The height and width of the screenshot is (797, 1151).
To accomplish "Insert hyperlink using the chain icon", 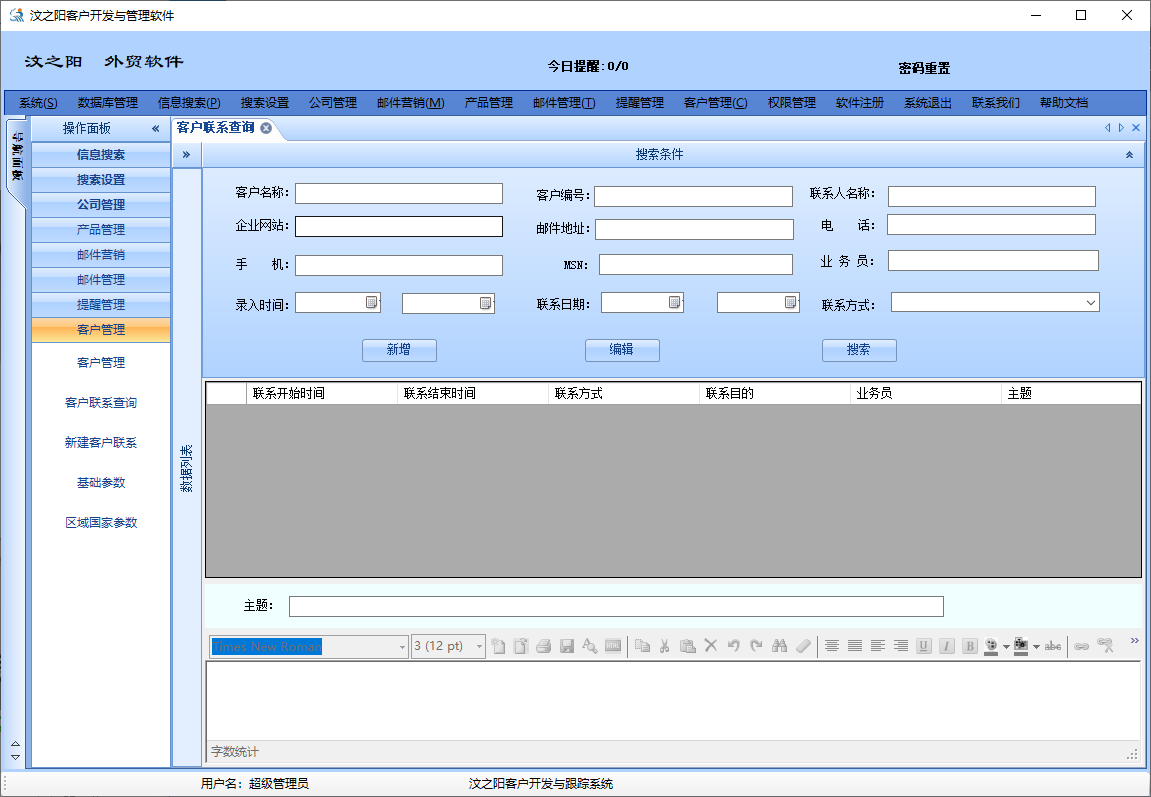I will click(1080, 646).
